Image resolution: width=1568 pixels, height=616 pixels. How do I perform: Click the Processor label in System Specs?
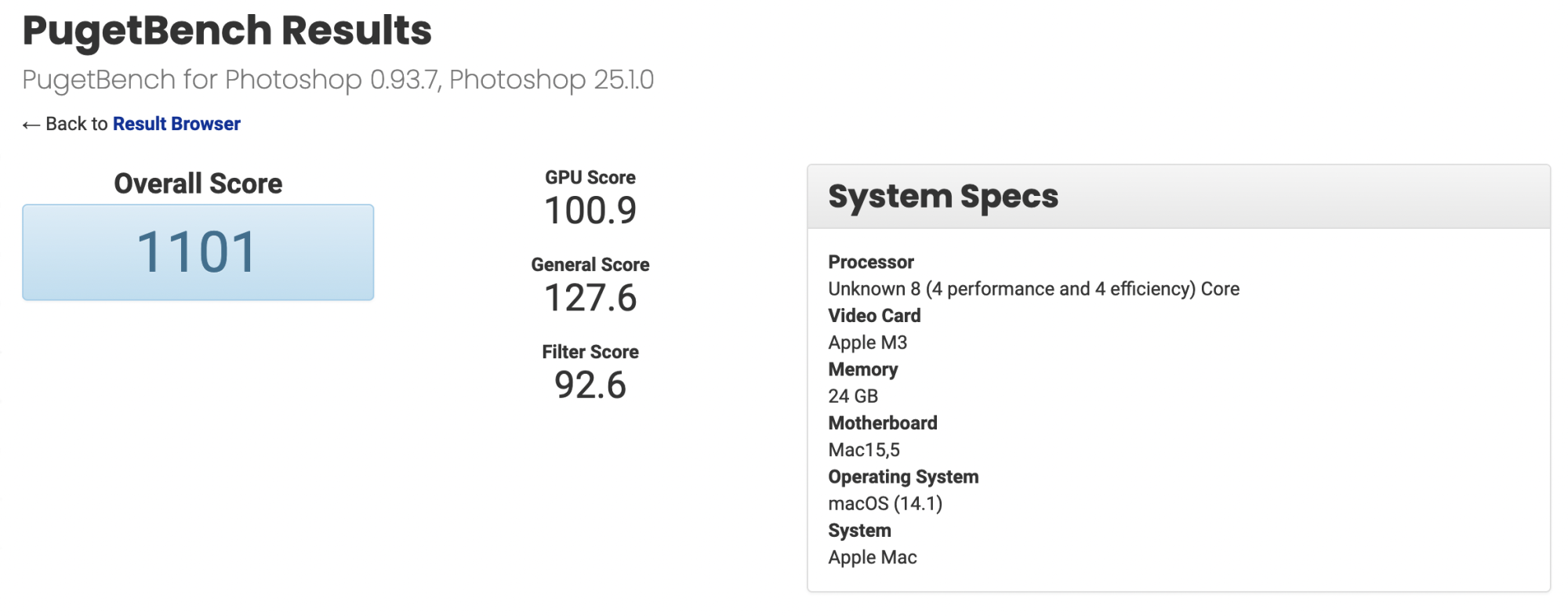point(871,262)
